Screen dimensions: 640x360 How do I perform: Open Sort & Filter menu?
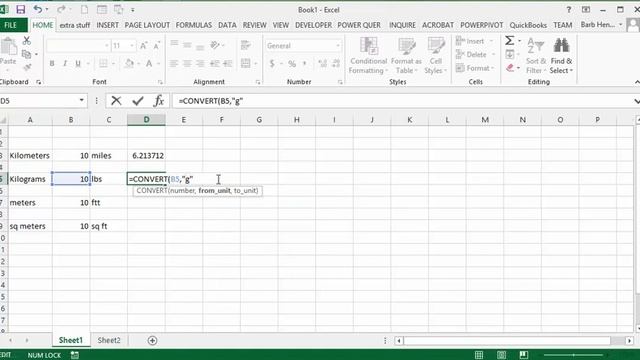point(536,56)
